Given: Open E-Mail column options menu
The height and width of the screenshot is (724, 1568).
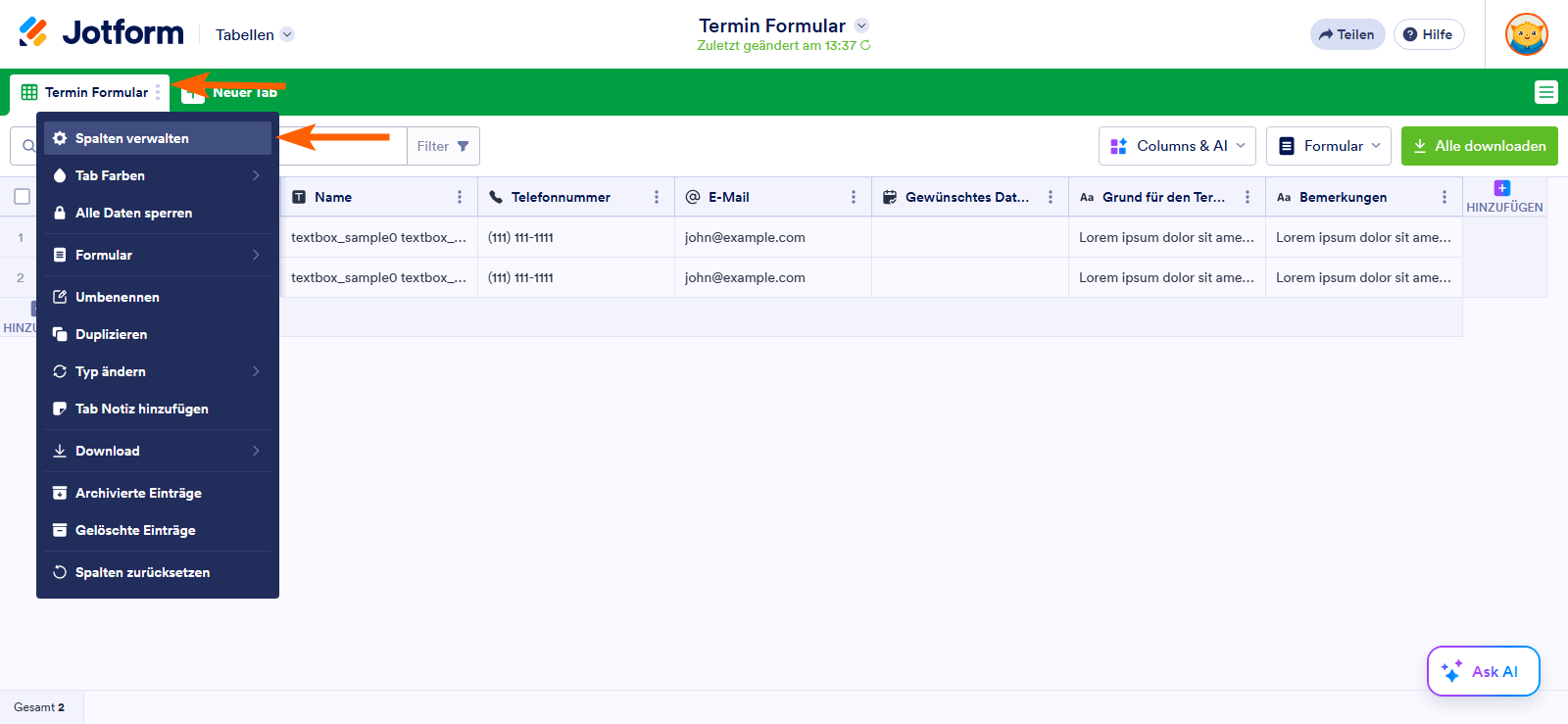Looking at the screenshot, I should point(854,197).
